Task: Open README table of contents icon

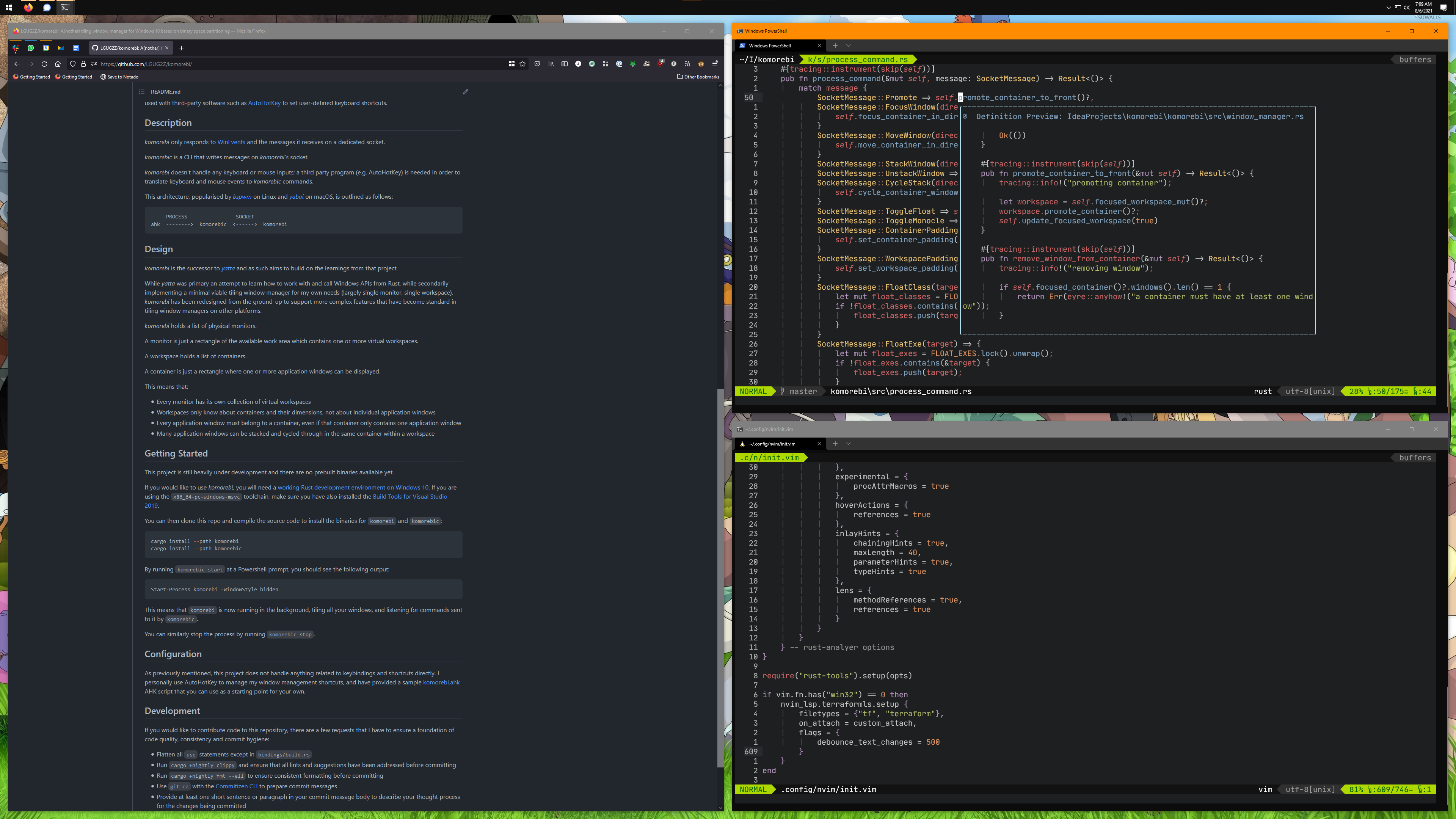Action: (142, 91)
